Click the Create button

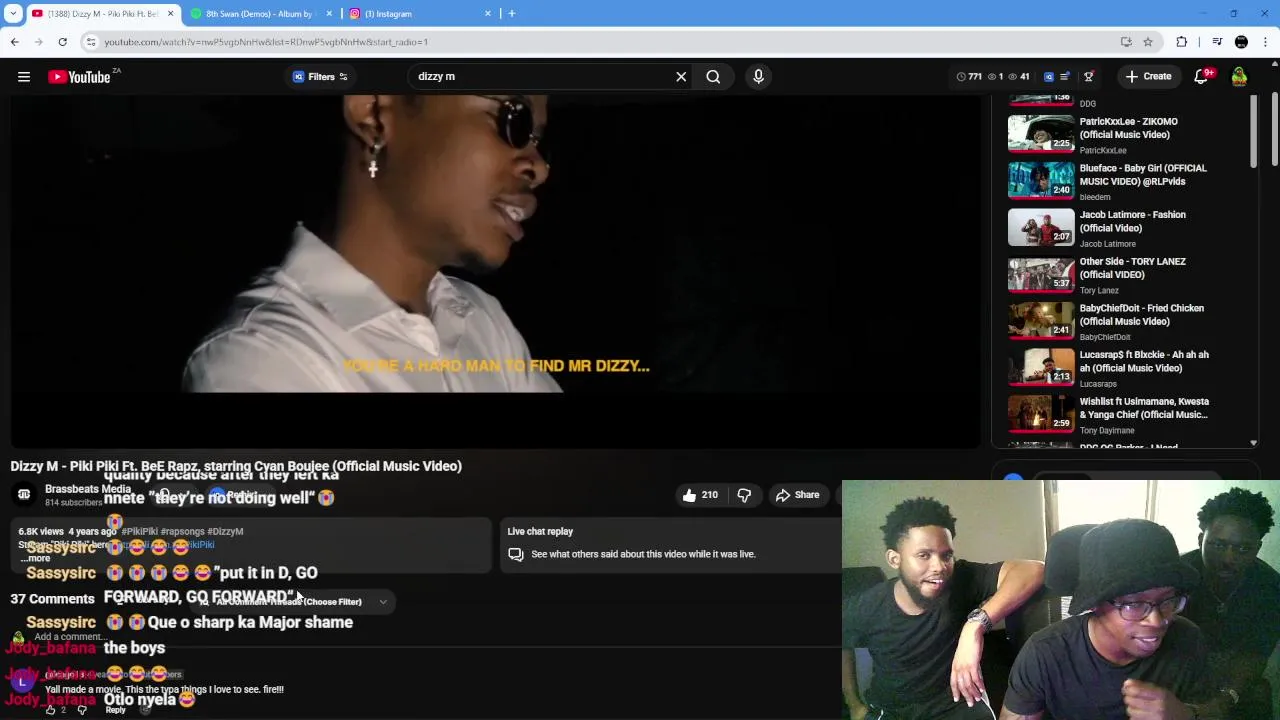point(1148,77)
